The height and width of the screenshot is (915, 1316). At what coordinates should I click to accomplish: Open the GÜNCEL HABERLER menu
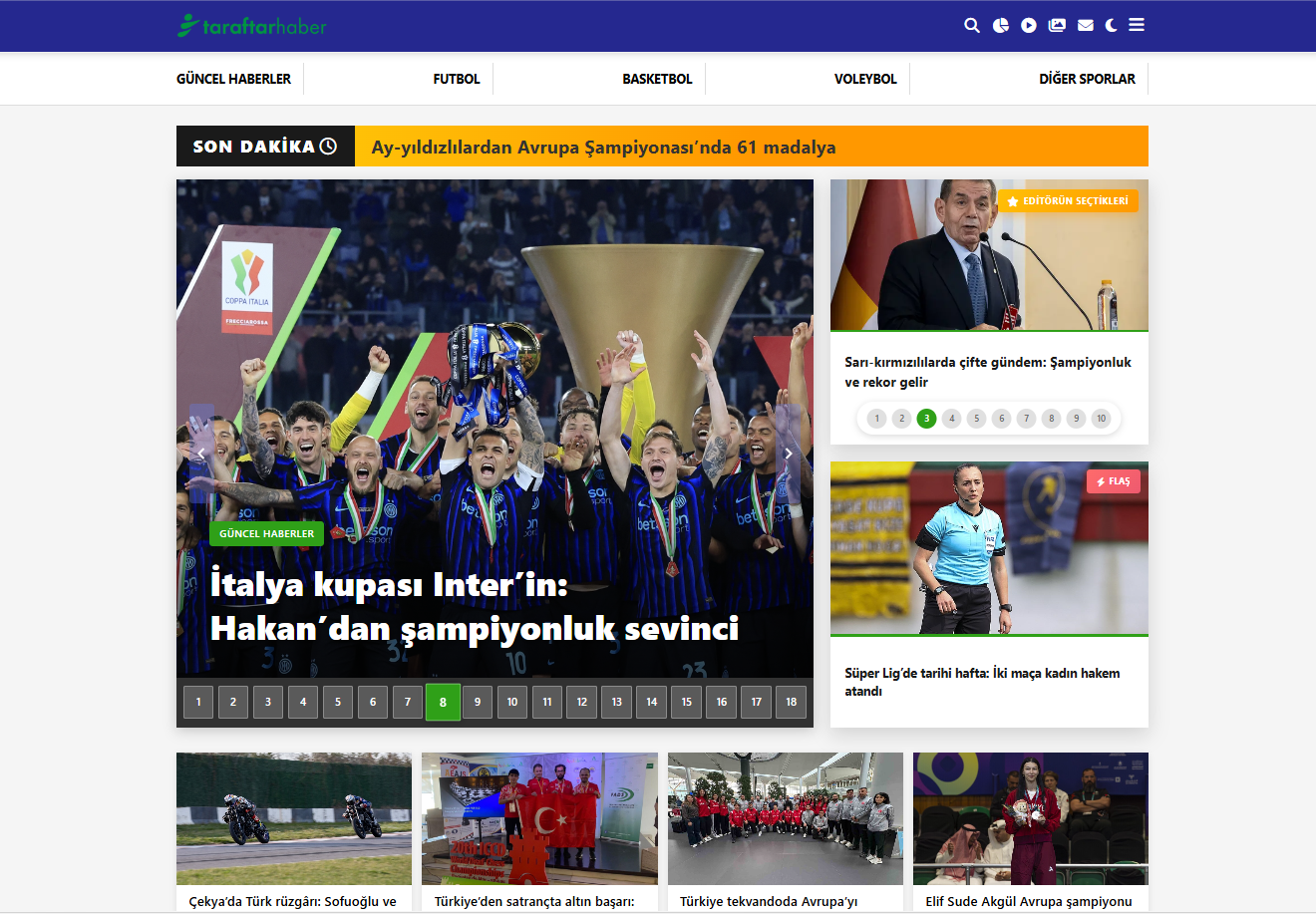[234, 79]
